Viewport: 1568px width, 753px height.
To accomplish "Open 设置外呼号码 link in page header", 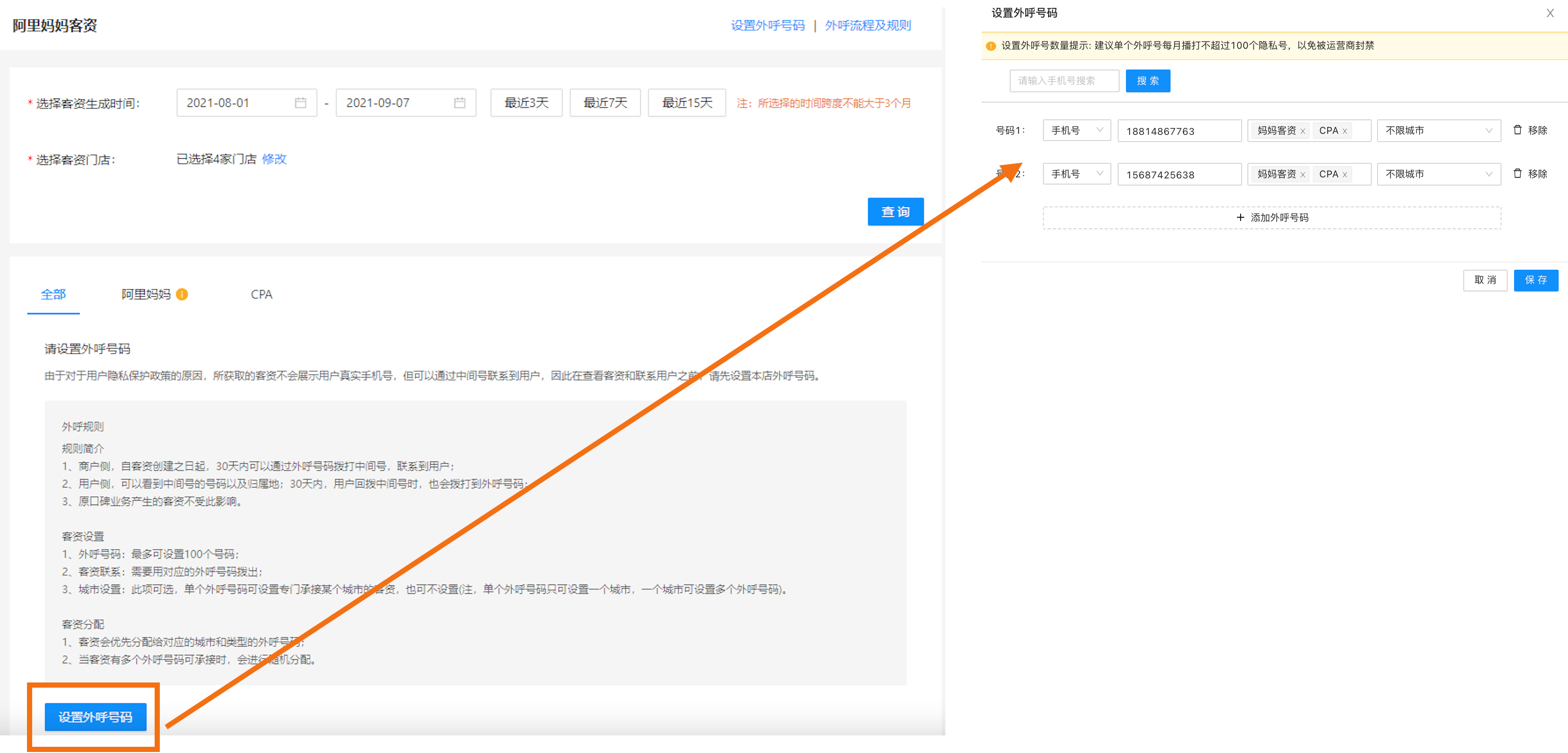I will pos(767,25).
